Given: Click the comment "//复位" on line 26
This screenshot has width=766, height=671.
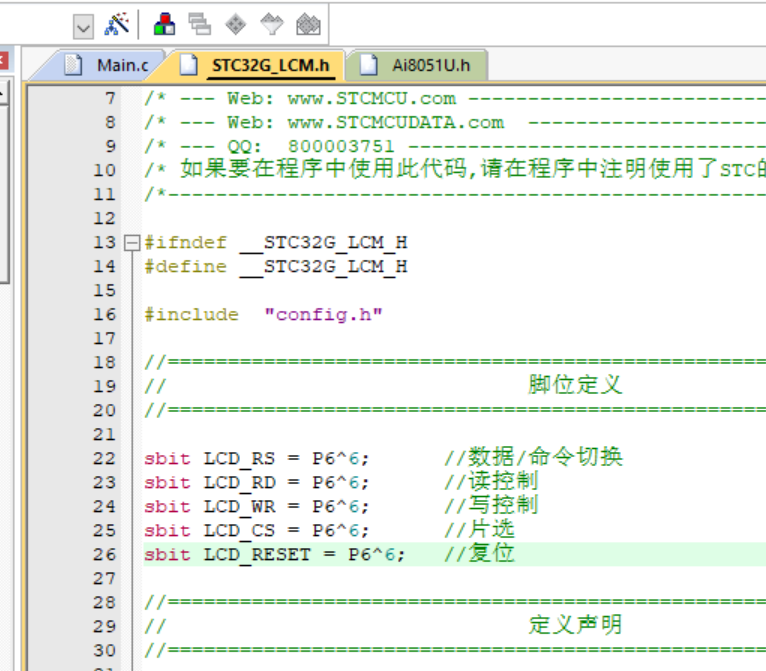Looking at the screenshot, I should pyautogui.click(x=480, y=554).
